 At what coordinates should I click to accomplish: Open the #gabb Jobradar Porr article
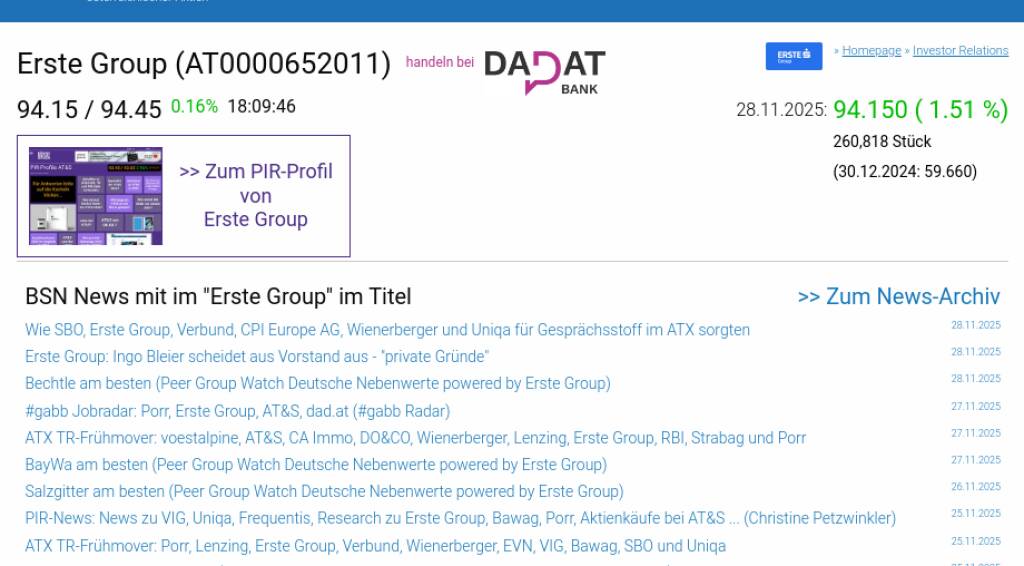pos(237,411)
